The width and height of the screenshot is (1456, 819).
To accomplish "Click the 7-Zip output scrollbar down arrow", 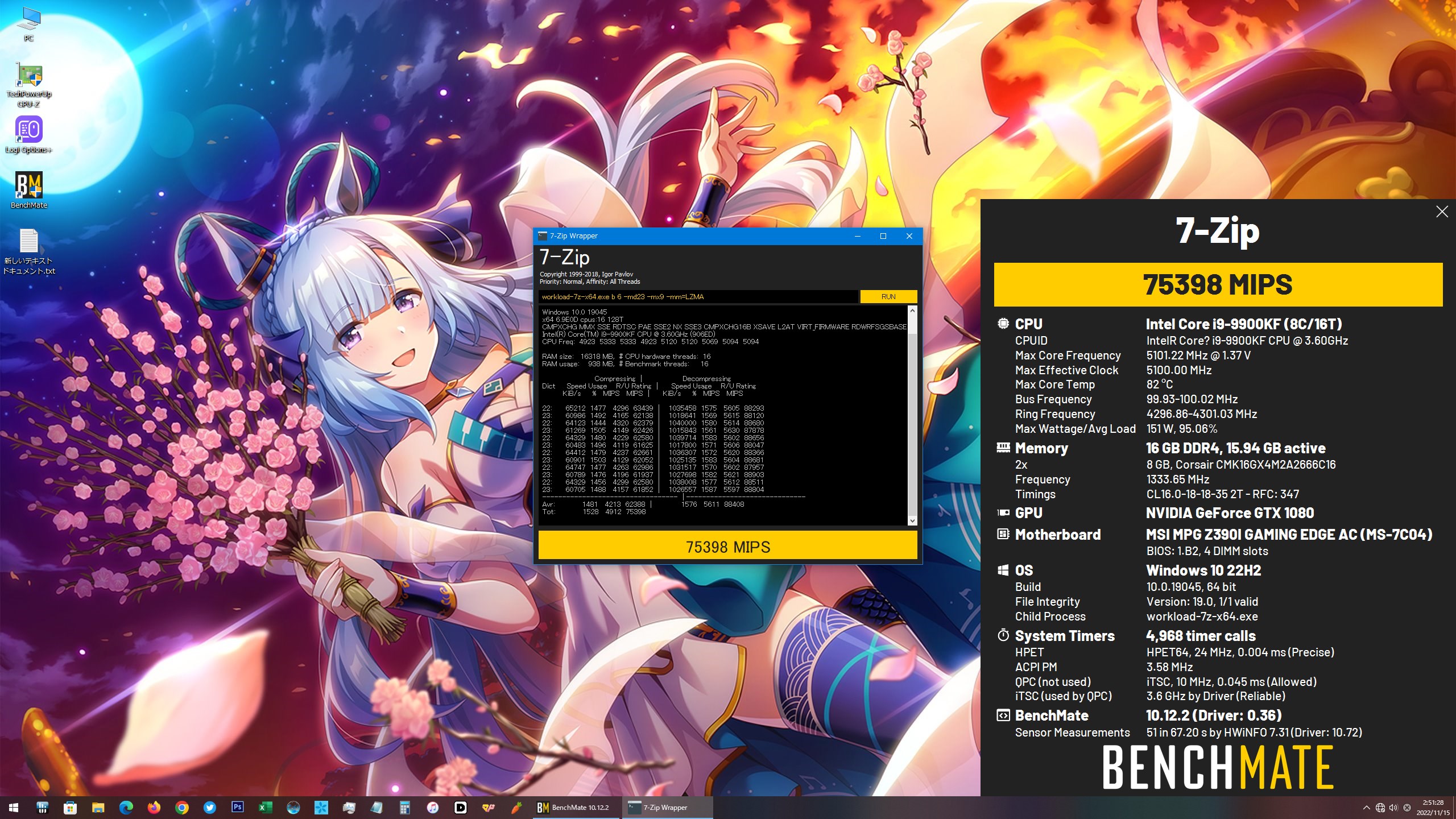I will (x=912, y=520).
